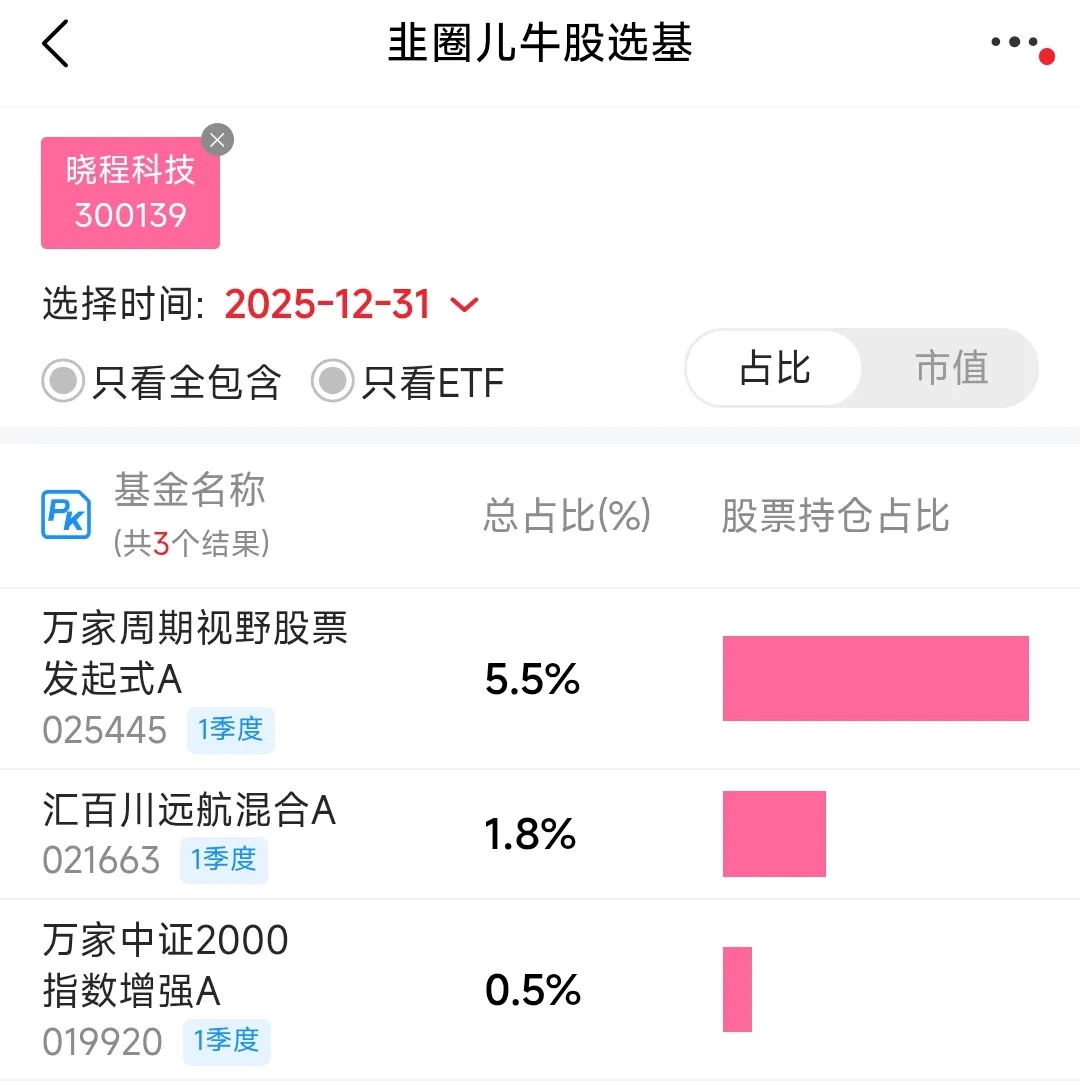Image resolution: width=1080 pixels, height=1086 pixels.
Task: Click 1季度 tag under fund 025445
Action: tap(231, 730)
